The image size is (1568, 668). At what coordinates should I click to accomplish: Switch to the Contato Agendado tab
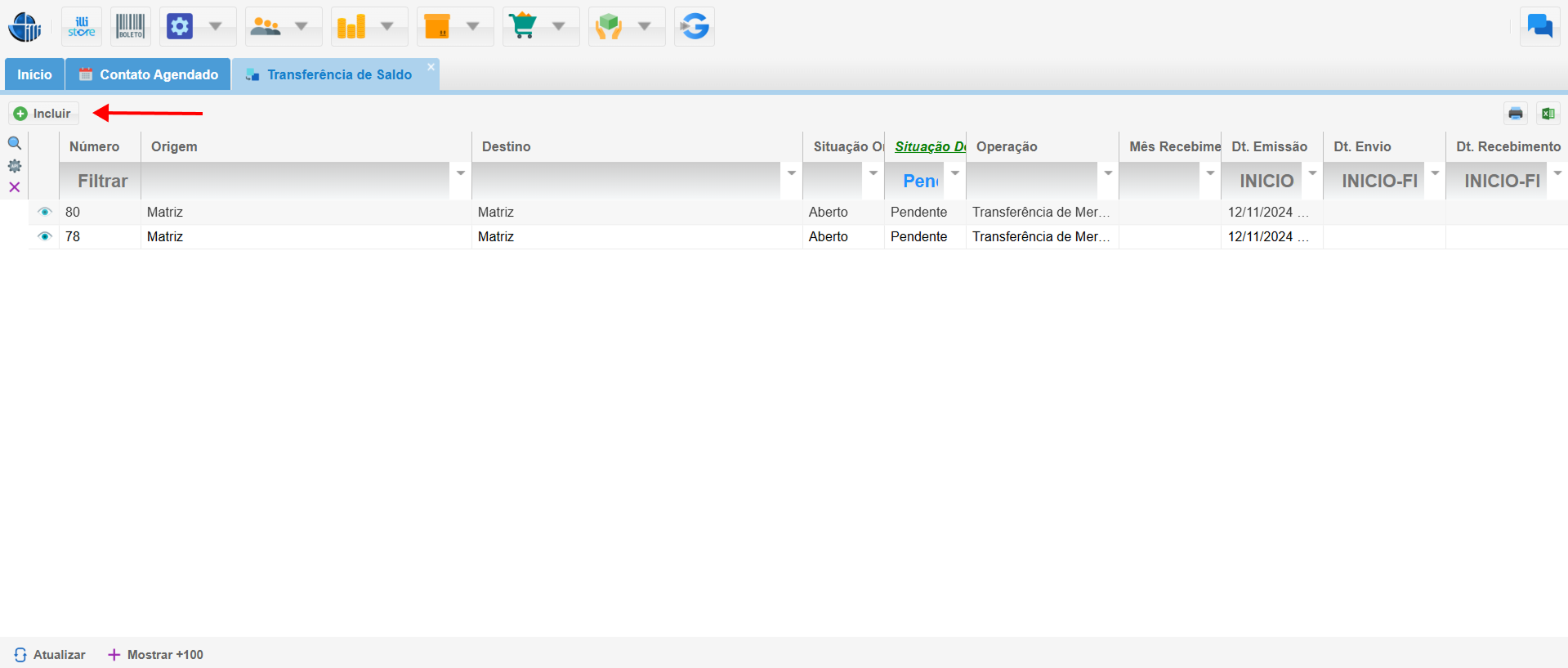tap(149, 74)
